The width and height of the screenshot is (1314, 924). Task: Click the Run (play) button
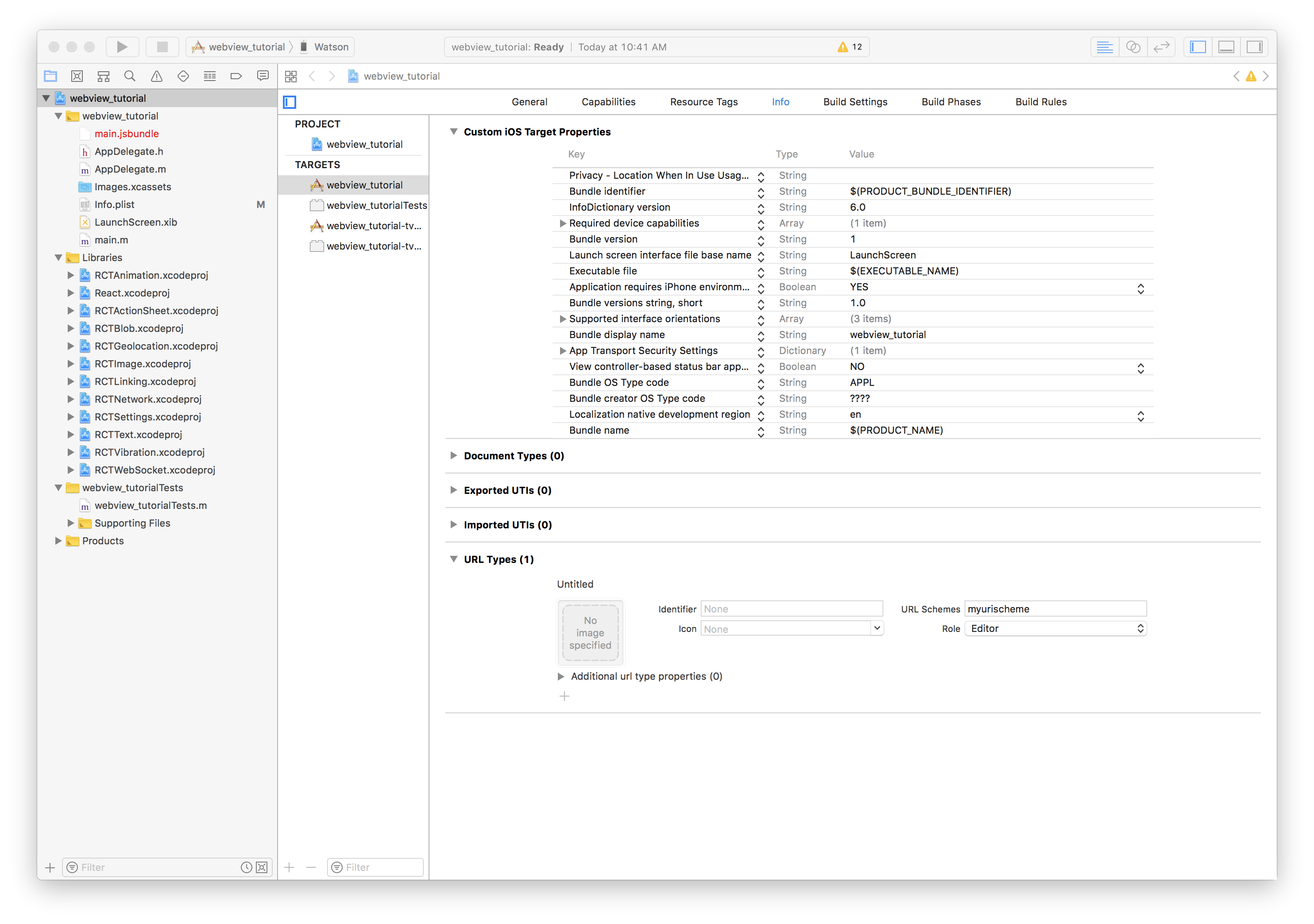(122, 47)
